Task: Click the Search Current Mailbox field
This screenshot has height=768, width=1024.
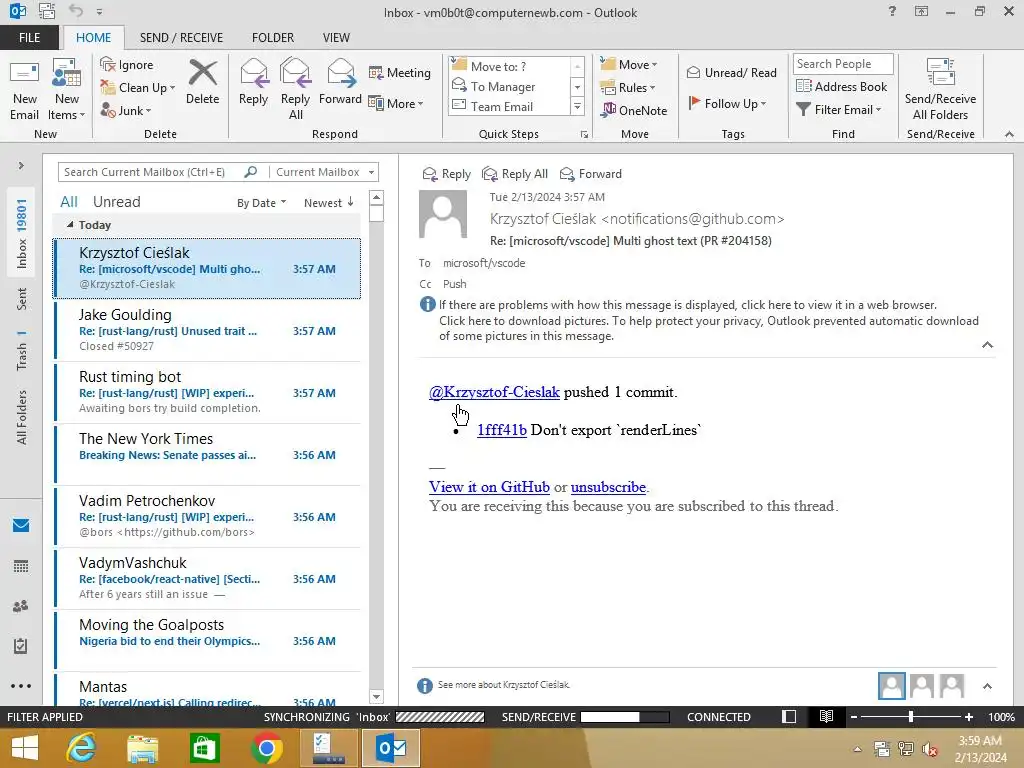Action: (152, 172)
